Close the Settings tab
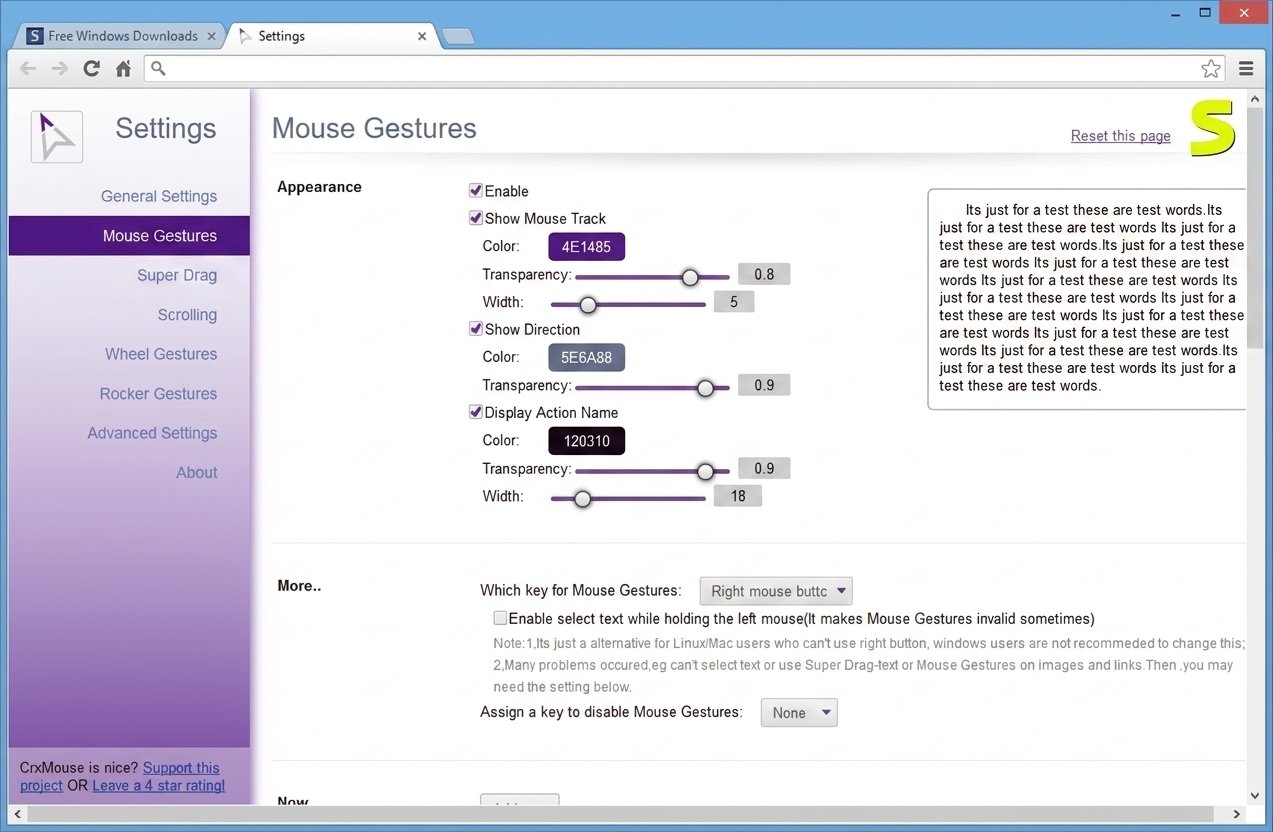 click(x=422, y=36)
